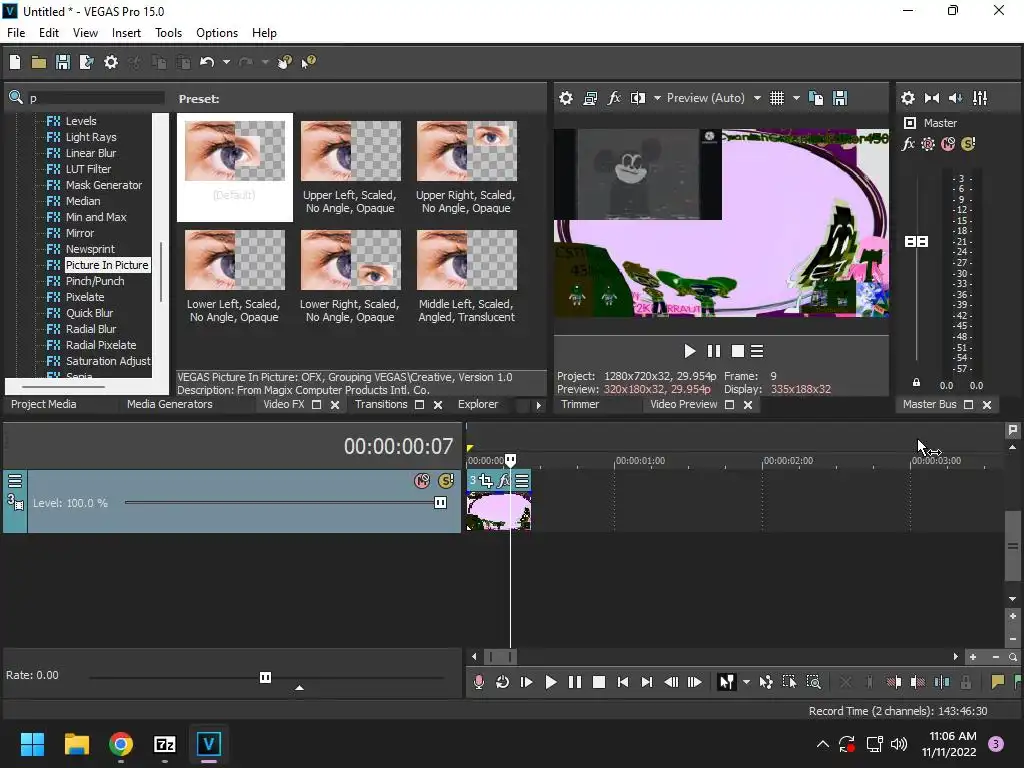
Task: Open the preview overlays grid dropdown
Action: tap(796, 98)
